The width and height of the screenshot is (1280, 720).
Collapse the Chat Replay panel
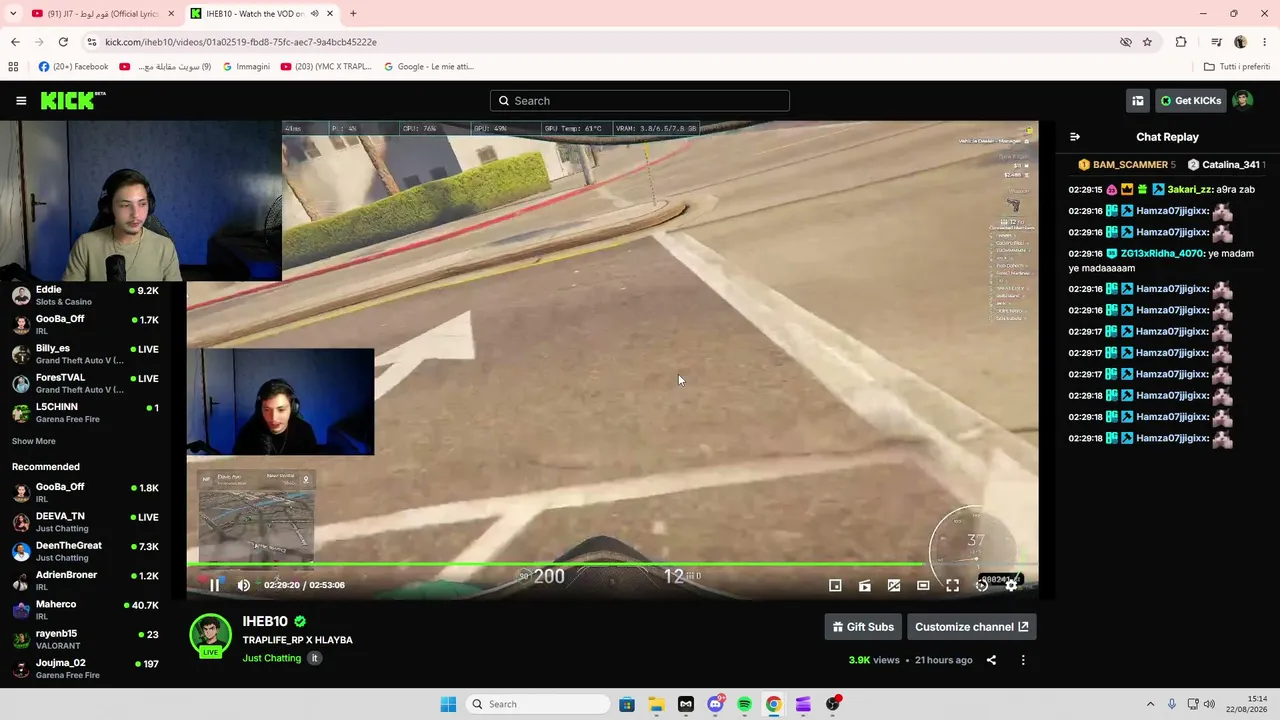pyautogui.click(x=1075, y=137)
